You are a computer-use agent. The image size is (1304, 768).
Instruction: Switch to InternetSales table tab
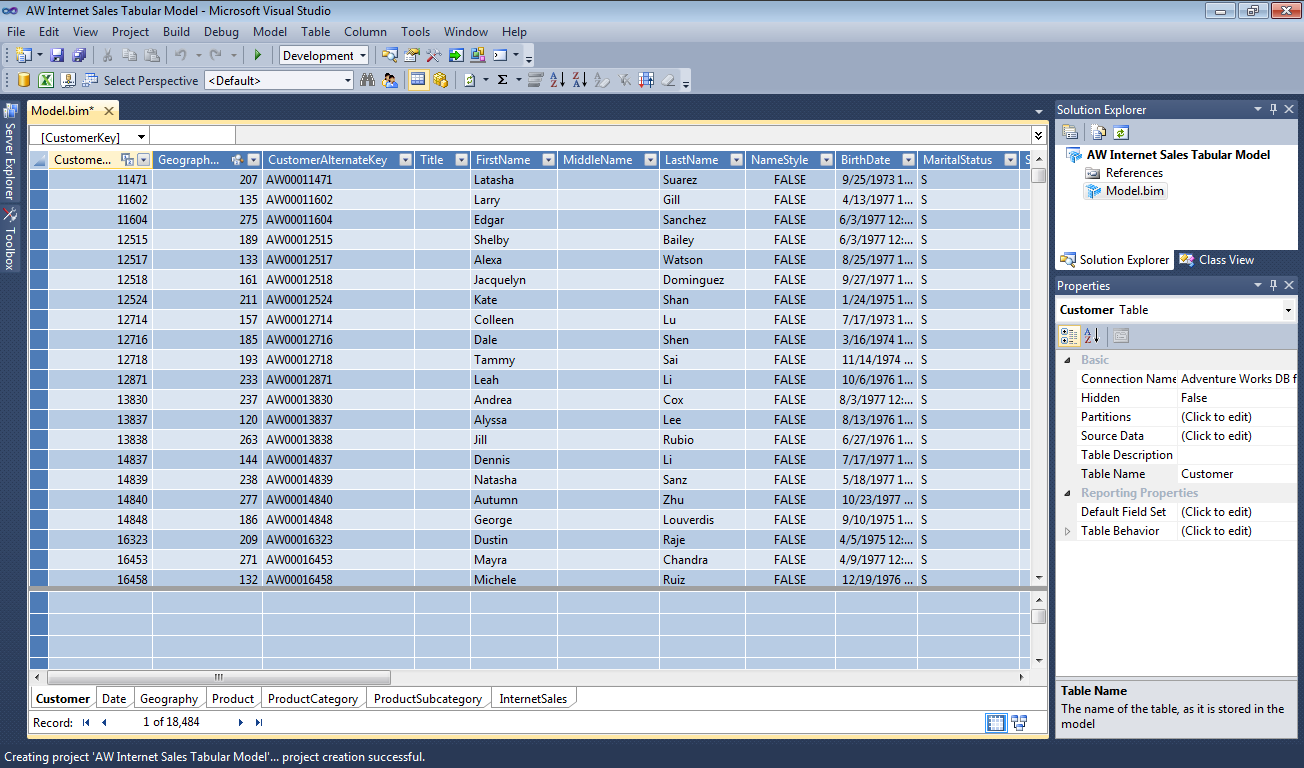534,699
